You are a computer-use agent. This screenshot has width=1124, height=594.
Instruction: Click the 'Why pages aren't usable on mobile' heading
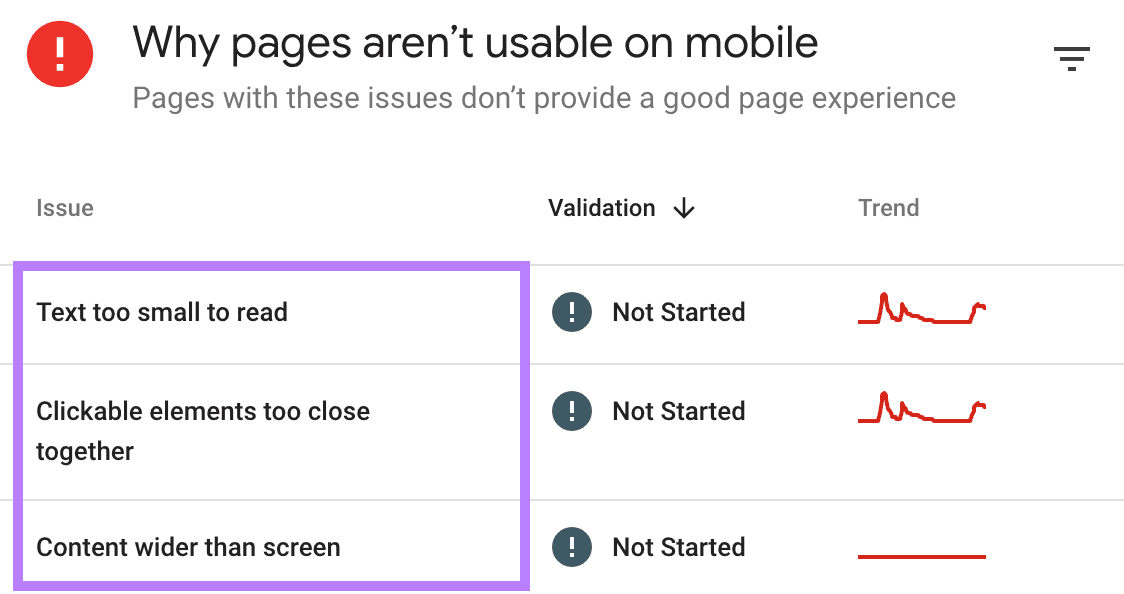[475, 42]
